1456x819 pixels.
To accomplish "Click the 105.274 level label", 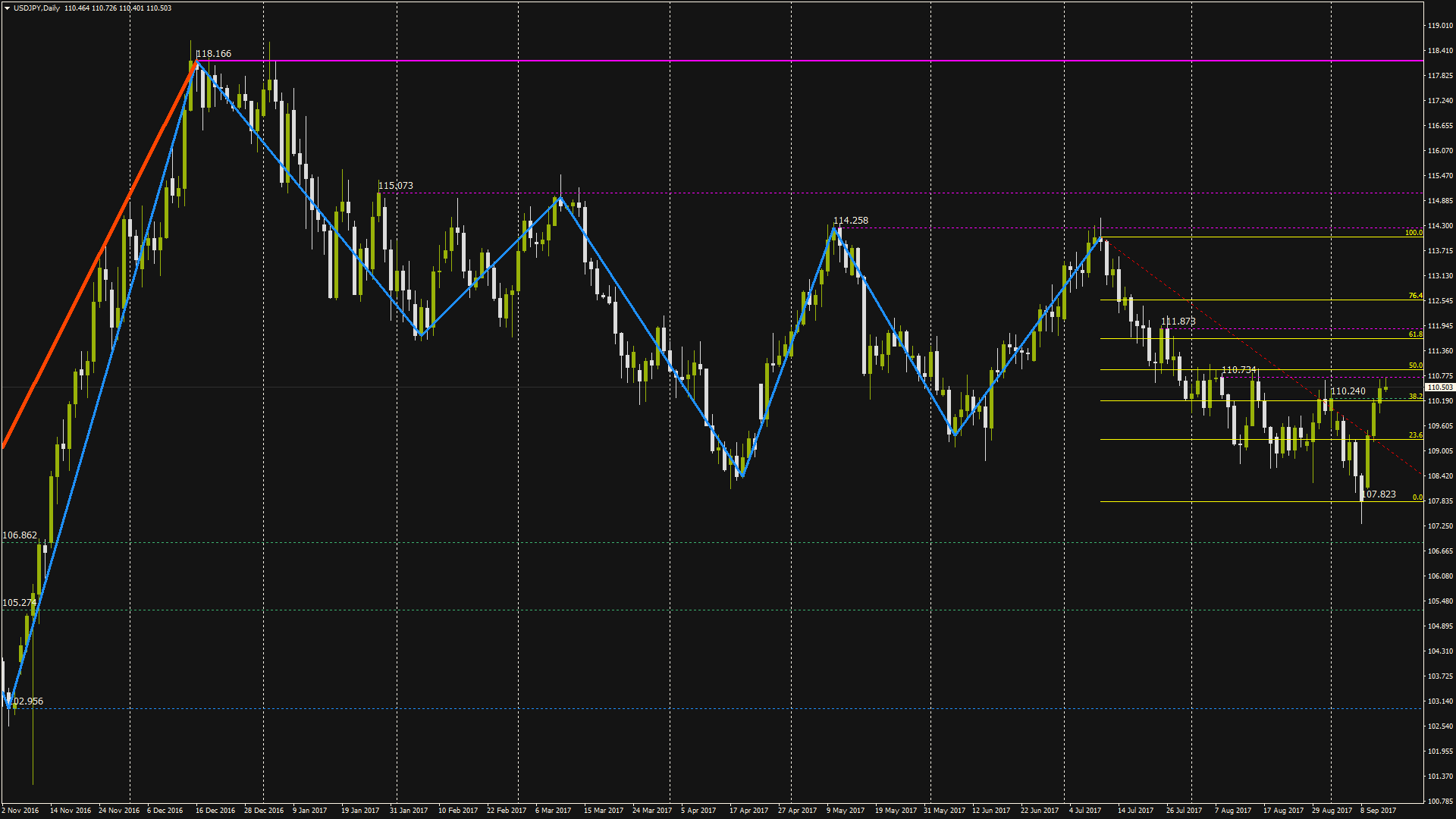I will tap(20, 603).
